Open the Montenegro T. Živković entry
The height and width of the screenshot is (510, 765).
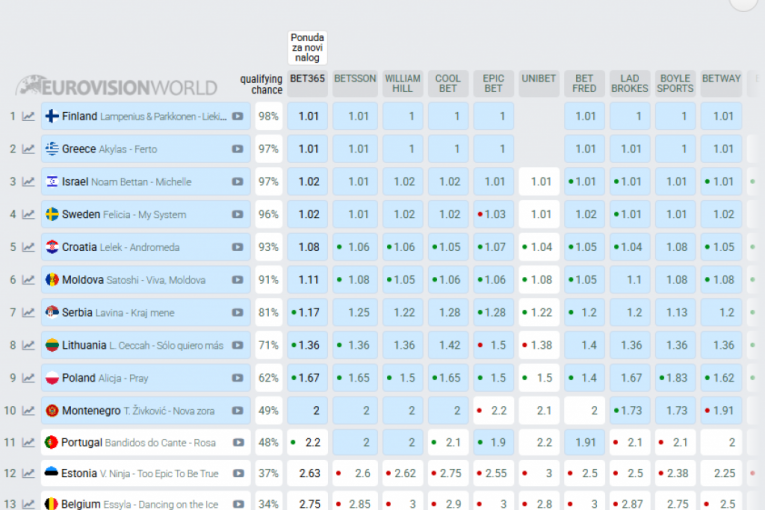145,410
